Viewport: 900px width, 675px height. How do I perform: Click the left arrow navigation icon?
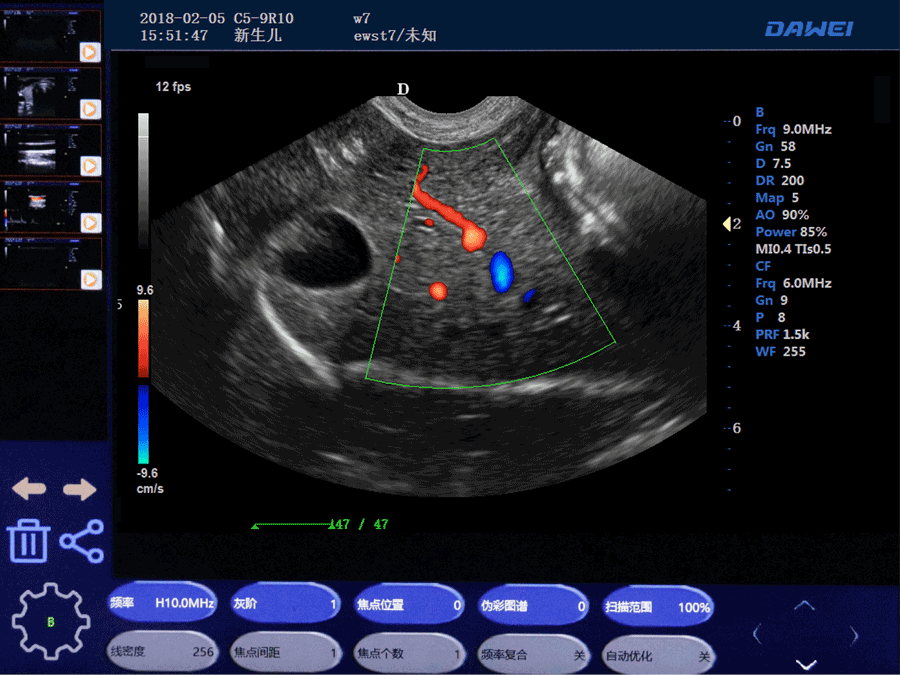28,489
